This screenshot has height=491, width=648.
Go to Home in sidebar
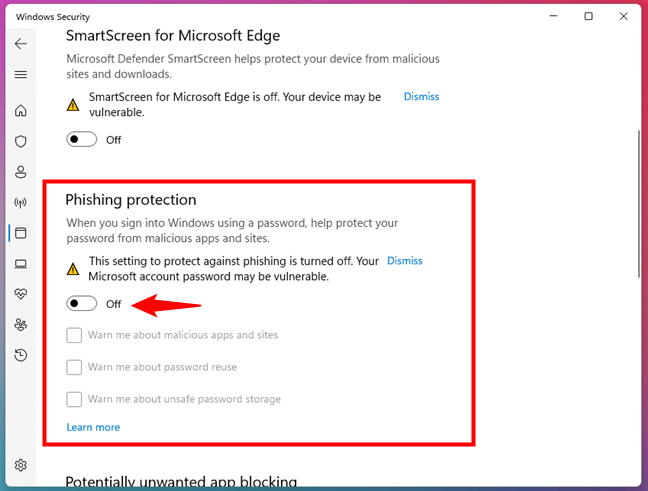21,111
